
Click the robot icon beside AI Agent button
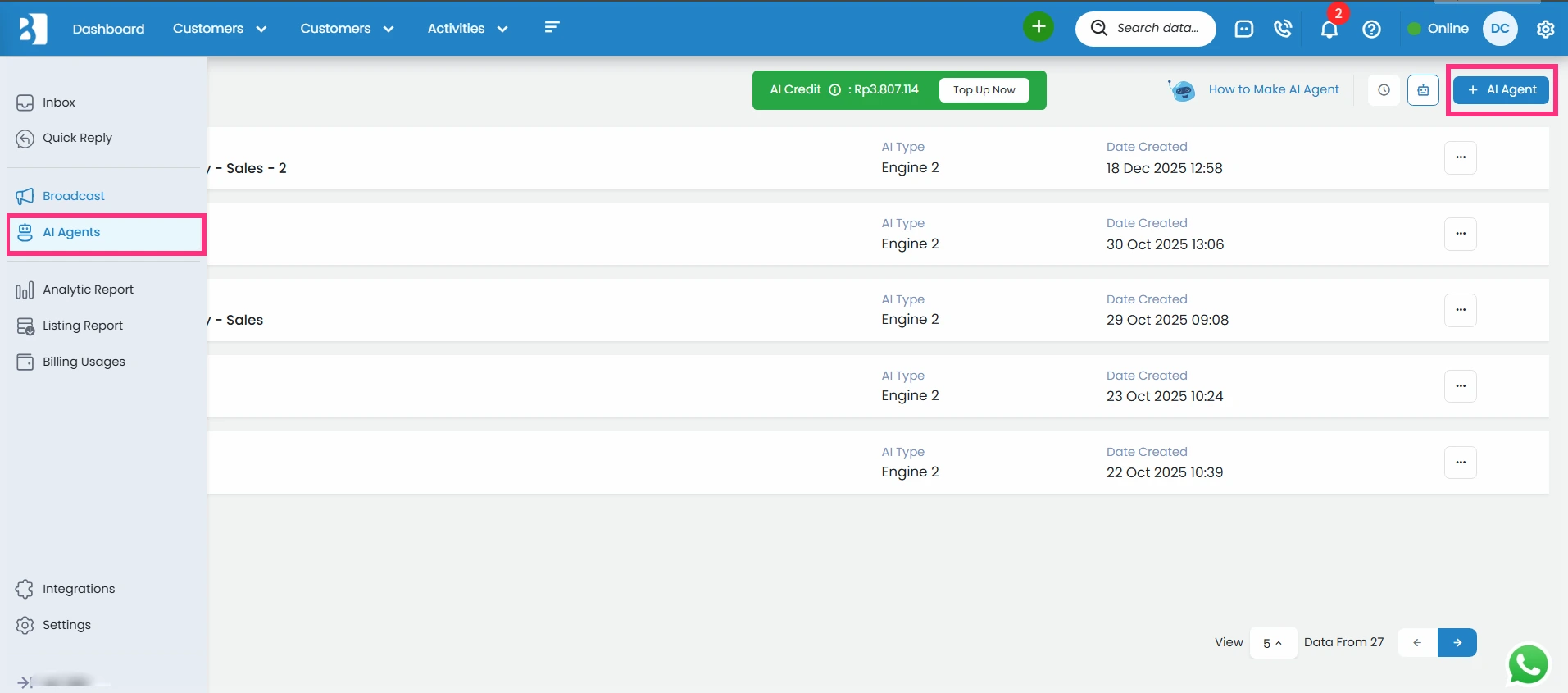click(1423, 90)
